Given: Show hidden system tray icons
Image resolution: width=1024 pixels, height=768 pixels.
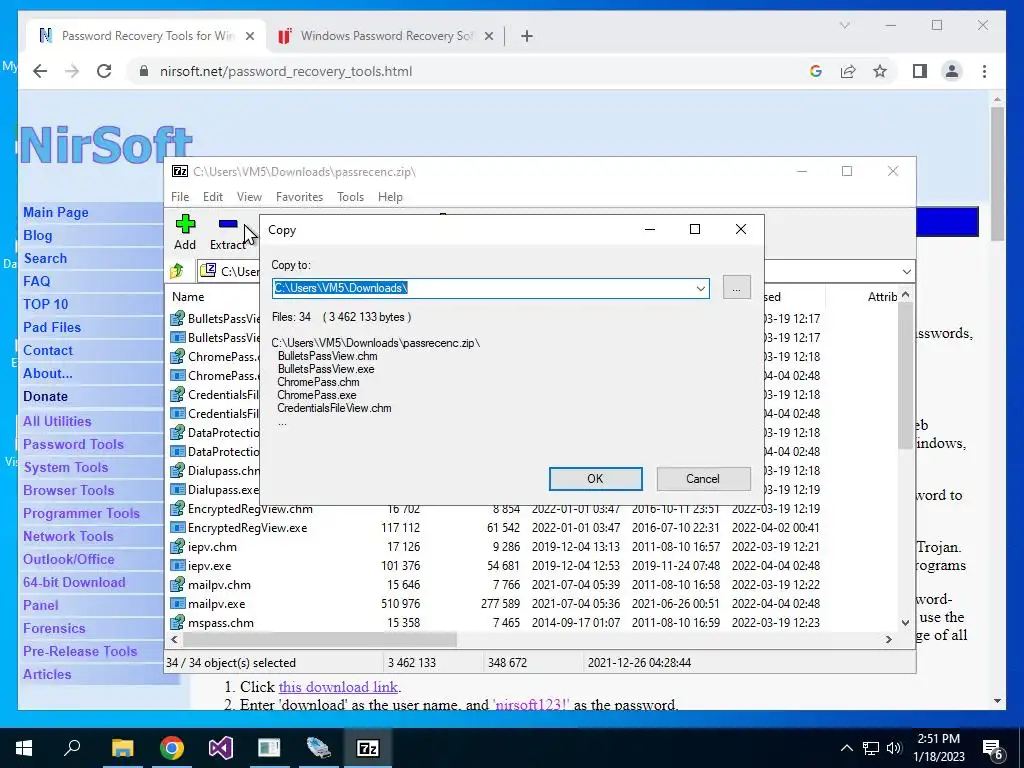Looking at the screenshot, I should click(846, 748).
